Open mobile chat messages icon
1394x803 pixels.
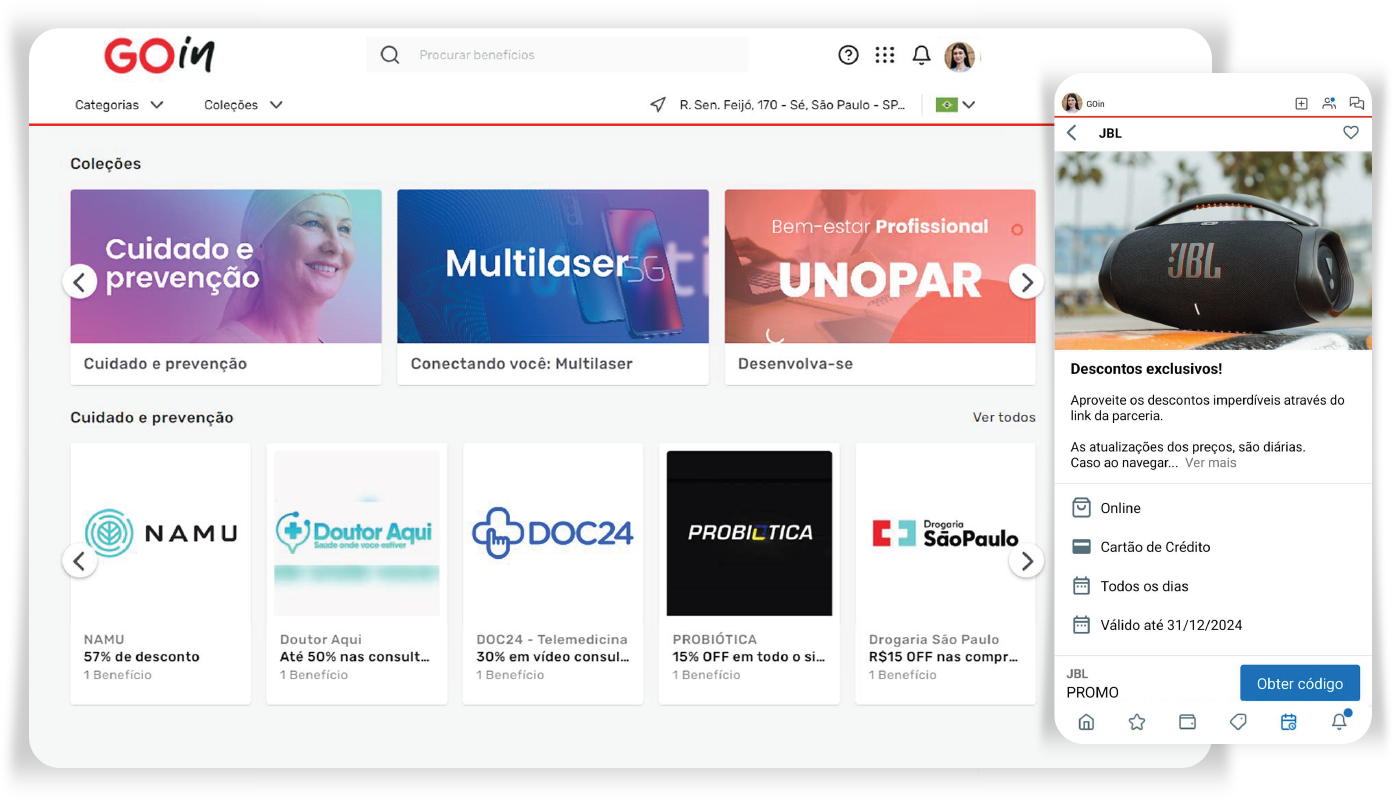[x=1357, y=103]
